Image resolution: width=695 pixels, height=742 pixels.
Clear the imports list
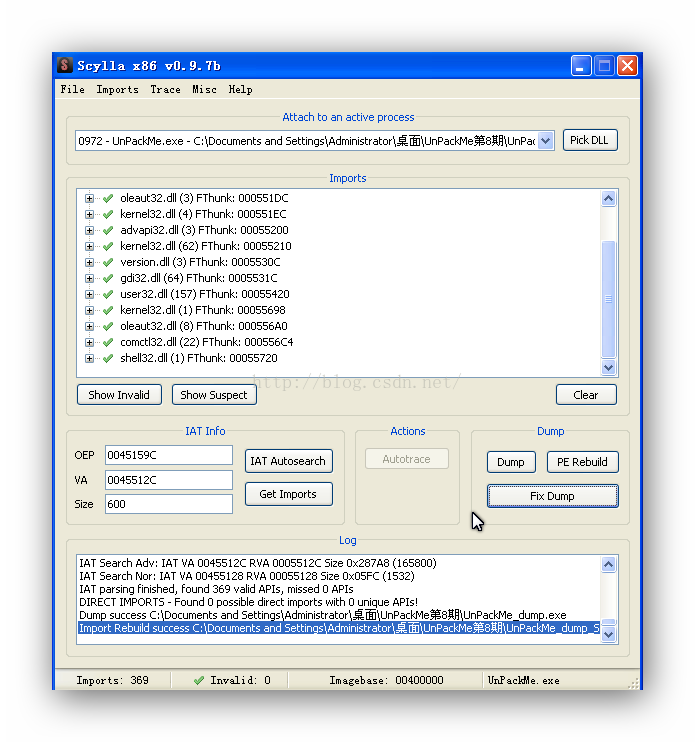[586, 395]
